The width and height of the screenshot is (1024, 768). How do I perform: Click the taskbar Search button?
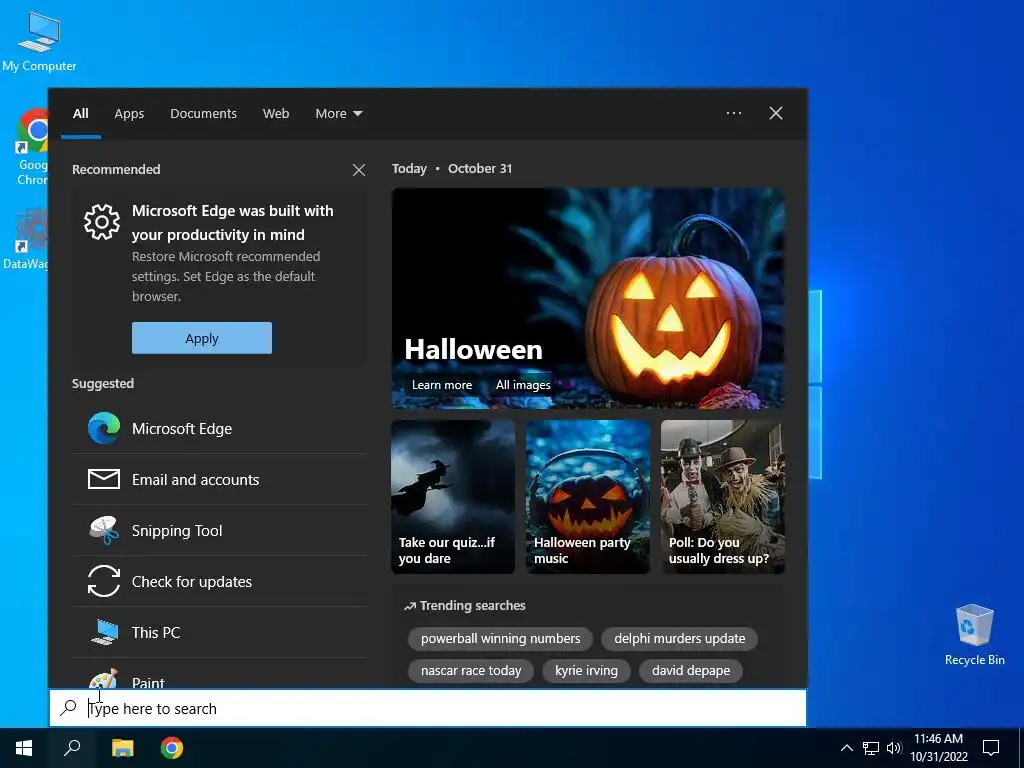[72, 748]
